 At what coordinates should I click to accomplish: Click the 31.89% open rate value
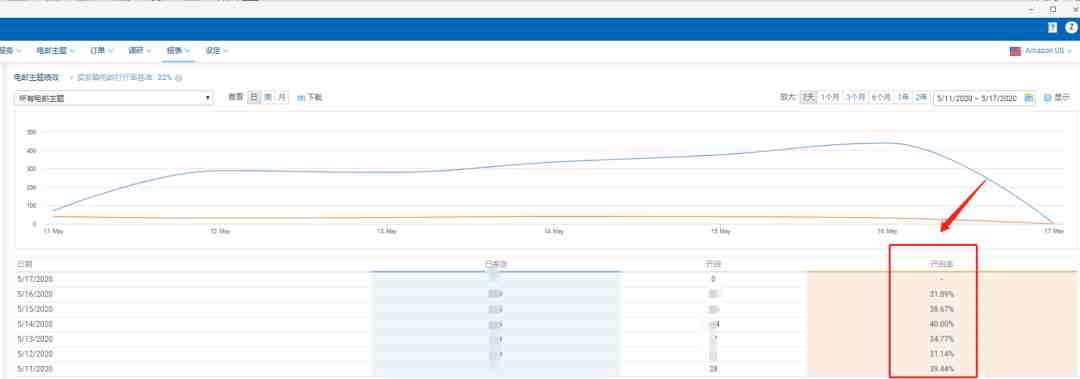pos(941,294)
